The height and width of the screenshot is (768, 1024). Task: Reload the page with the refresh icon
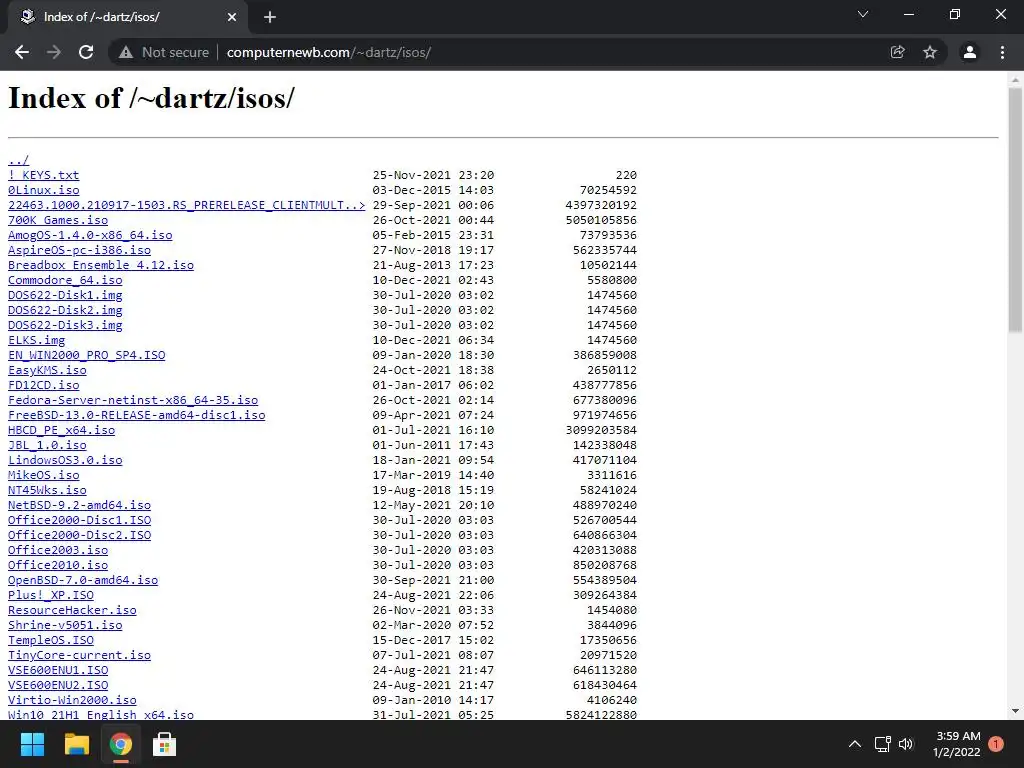tap(86, 52)
